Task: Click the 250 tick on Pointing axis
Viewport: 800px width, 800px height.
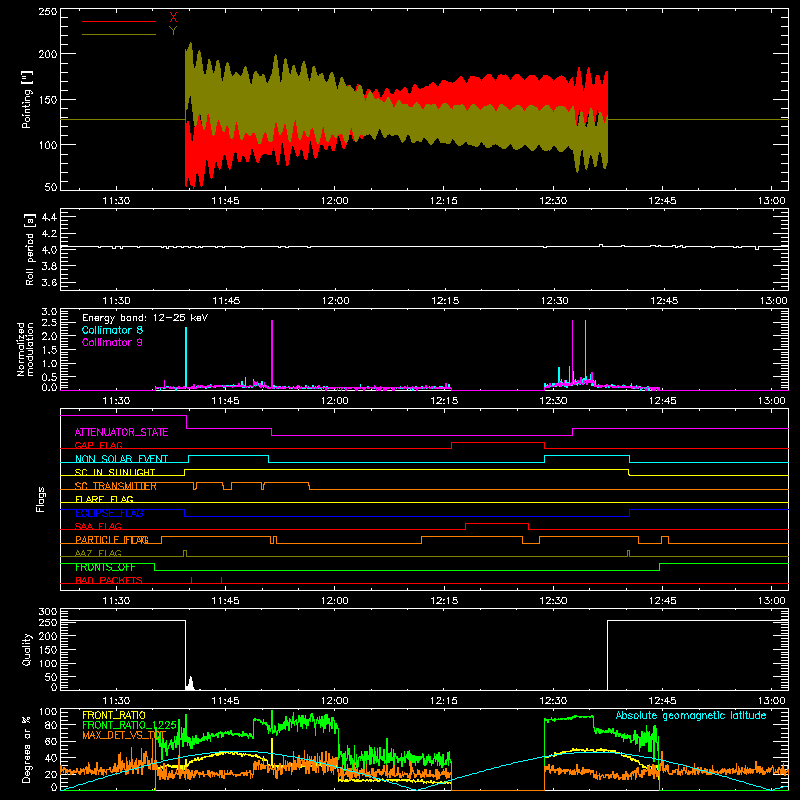Action: pos(47,12)
